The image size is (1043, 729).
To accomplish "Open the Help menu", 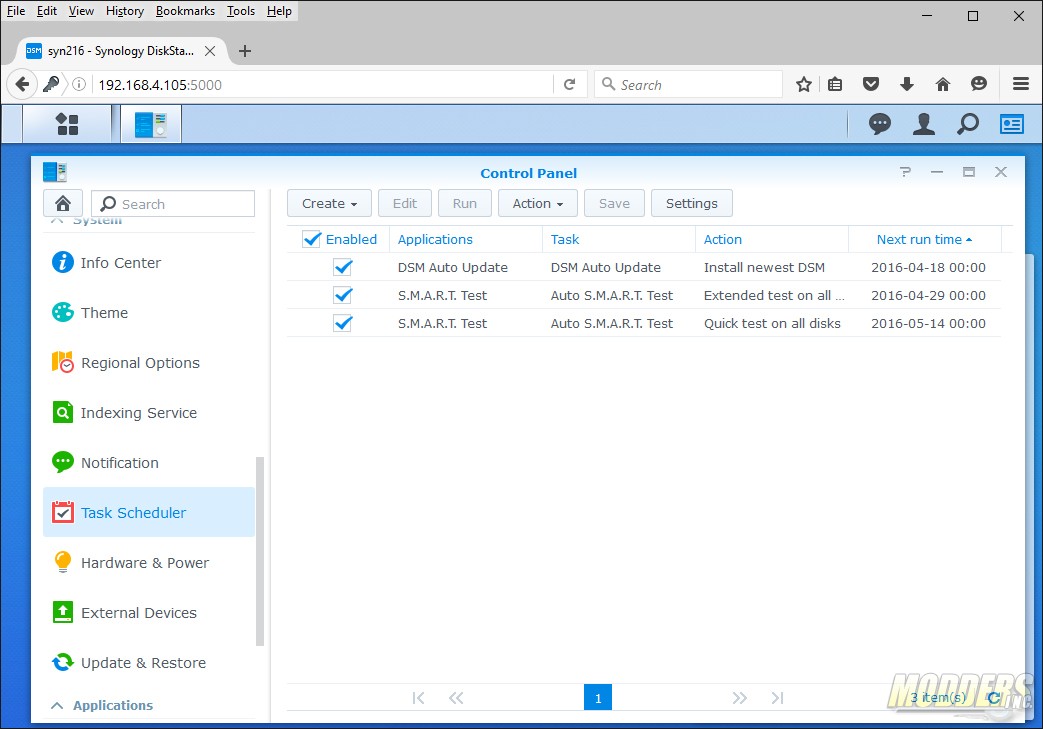I will (279, 11).
